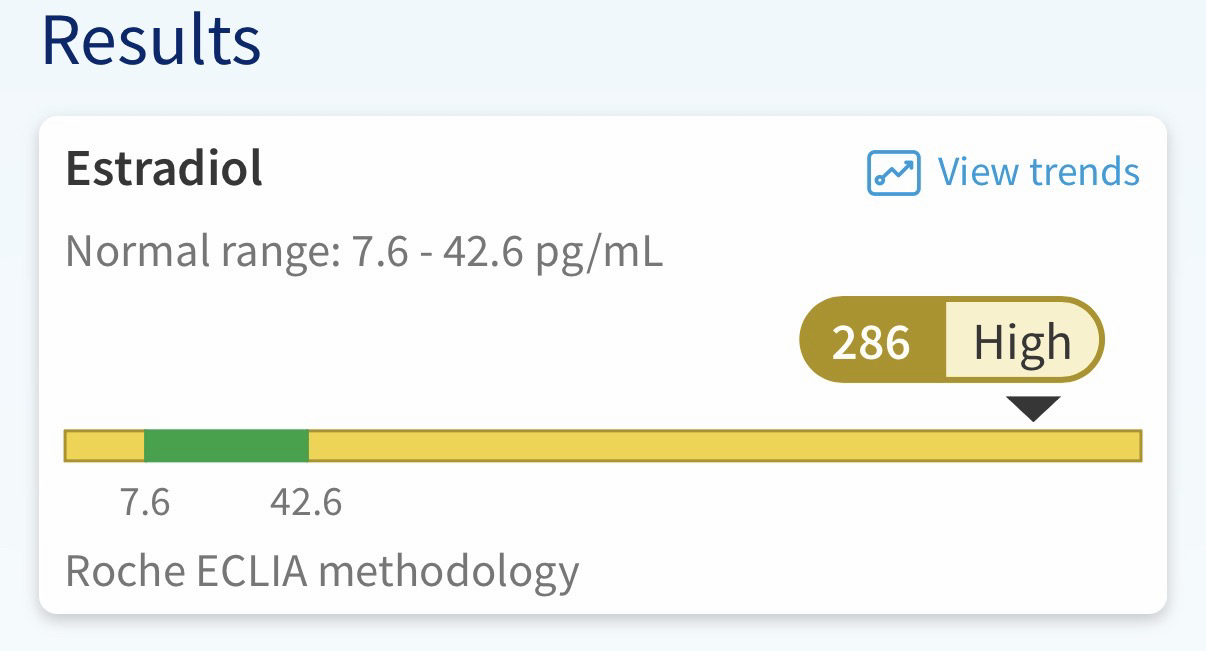Click the High status label
Viewport: 1206px width, 651px height.
(1022, 344)
